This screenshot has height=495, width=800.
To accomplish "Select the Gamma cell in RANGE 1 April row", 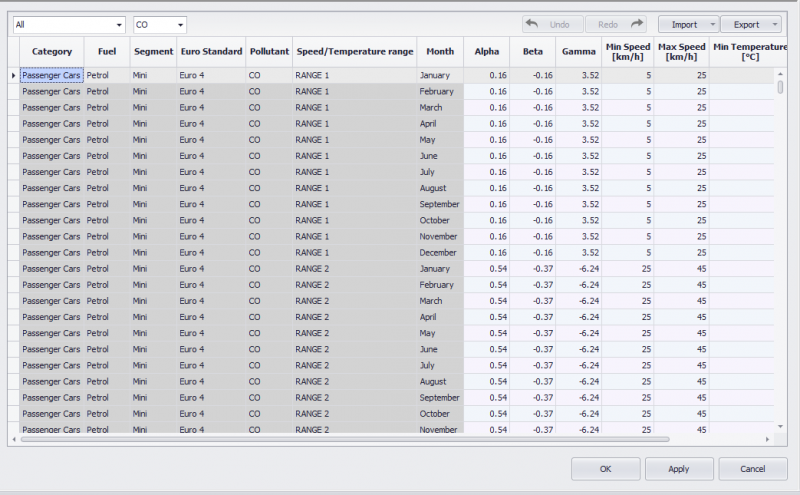I will [x=579, y=123].
